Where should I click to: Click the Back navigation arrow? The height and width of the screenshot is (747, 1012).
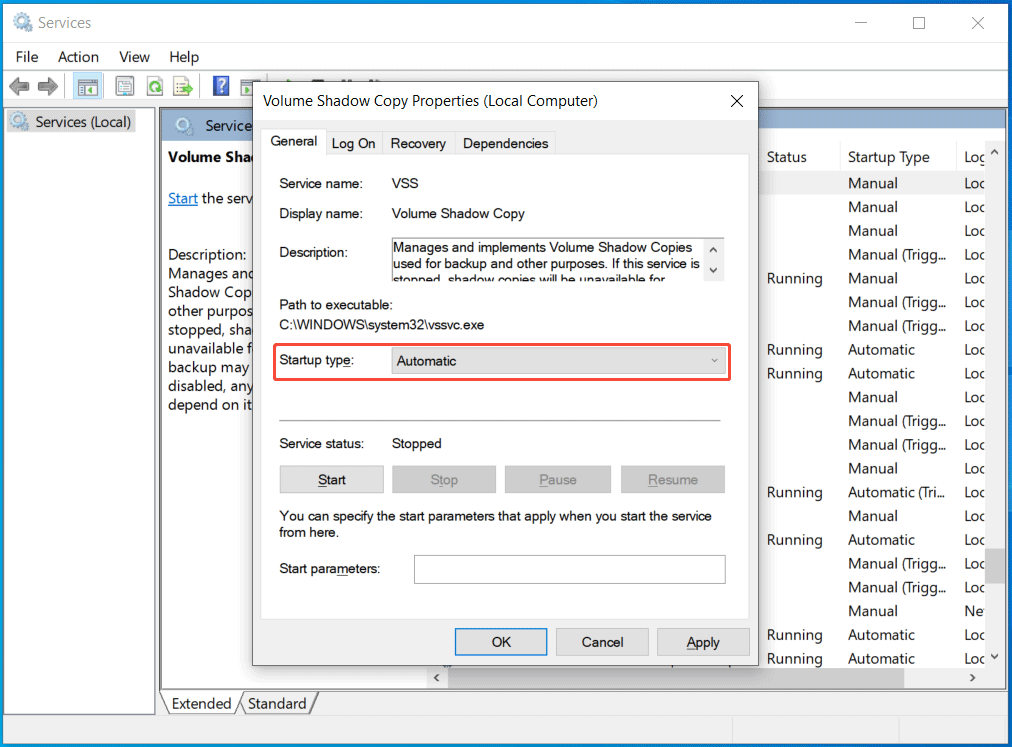[x=18, y=86]
